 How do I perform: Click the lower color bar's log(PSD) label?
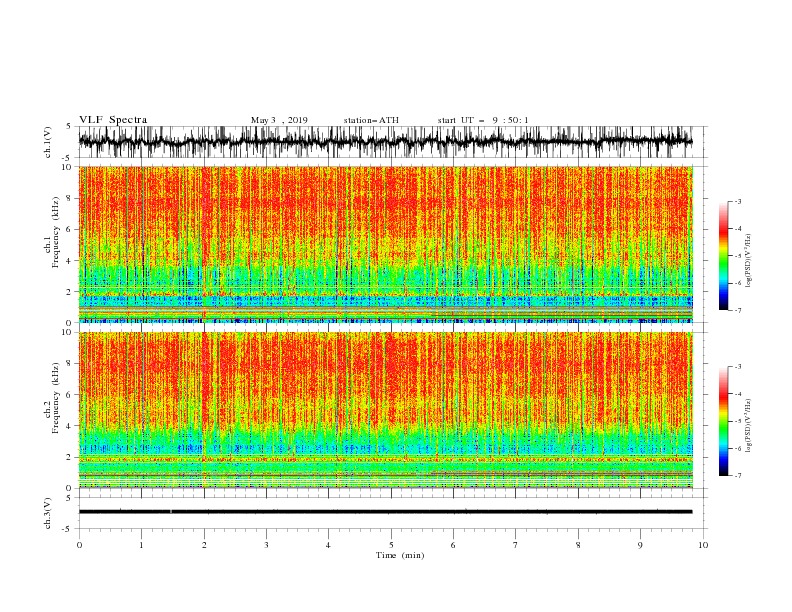(749, 426)
